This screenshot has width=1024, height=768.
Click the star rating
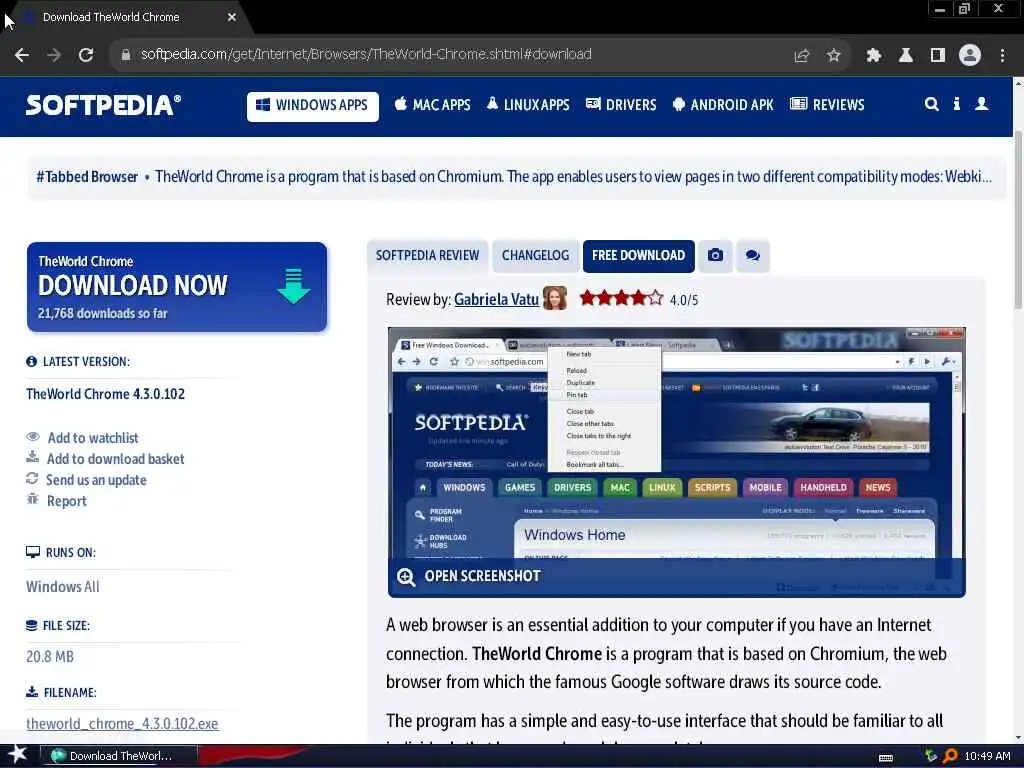621,298
